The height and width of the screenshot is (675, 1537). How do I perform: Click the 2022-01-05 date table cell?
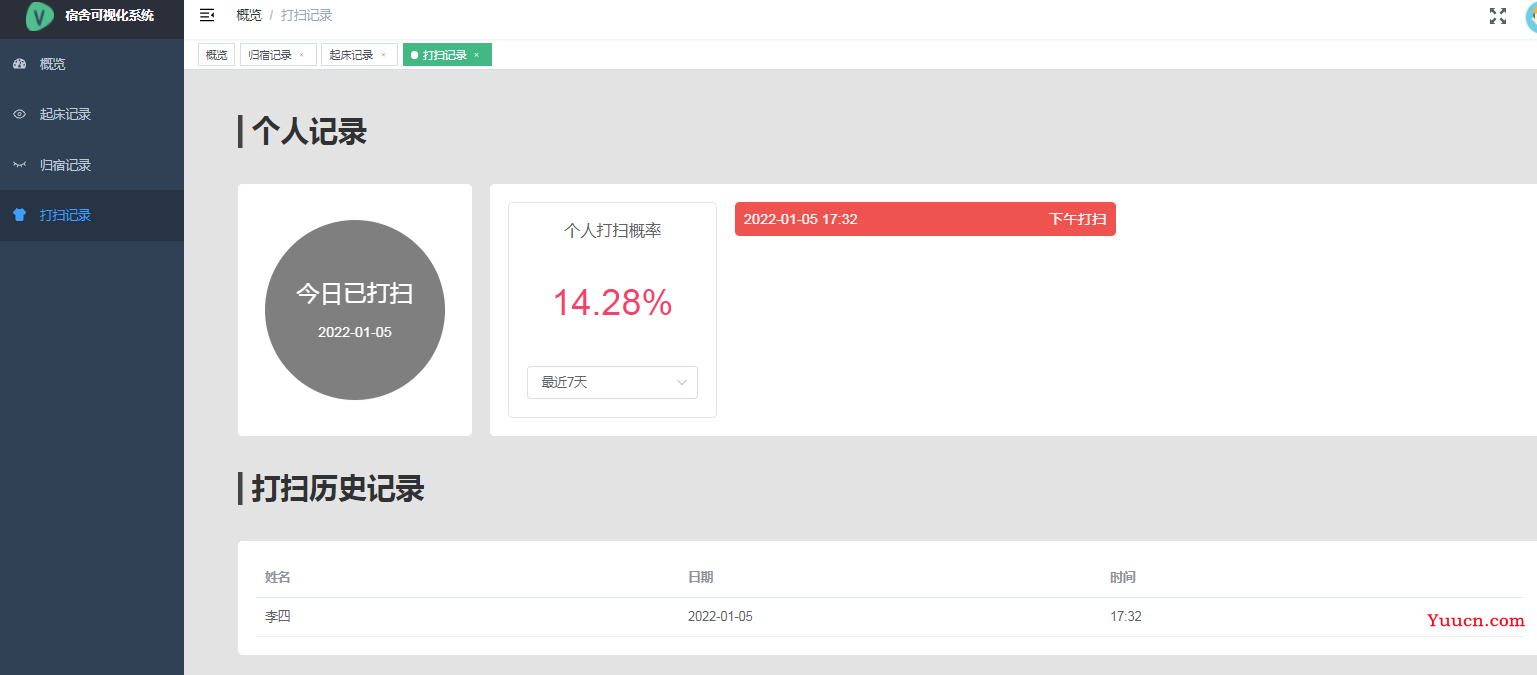pos(720,616)
